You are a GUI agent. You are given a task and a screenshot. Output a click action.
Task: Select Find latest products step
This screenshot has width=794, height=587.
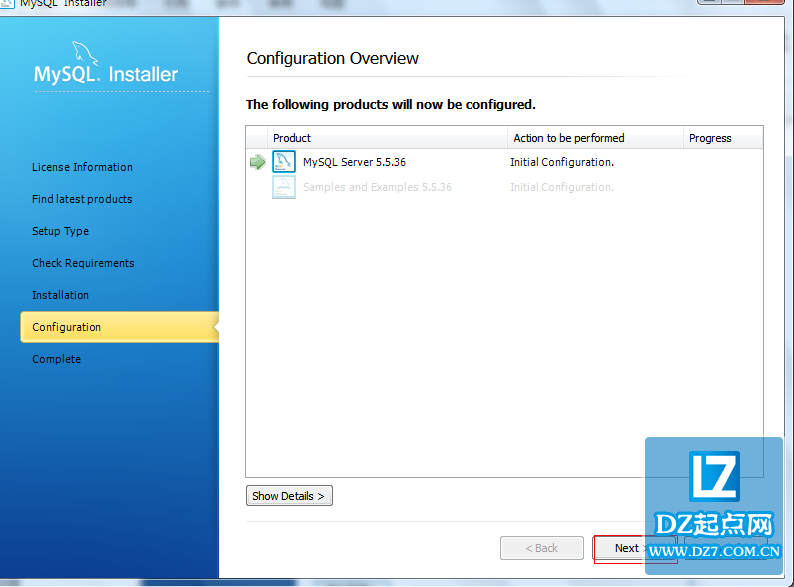pyautogui.click(x=82, y=199)
